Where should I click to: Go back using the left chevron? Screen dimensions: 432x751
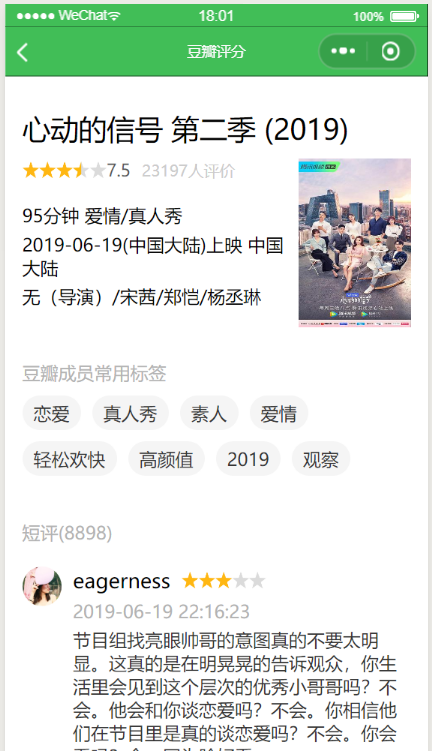pos(22,52)
